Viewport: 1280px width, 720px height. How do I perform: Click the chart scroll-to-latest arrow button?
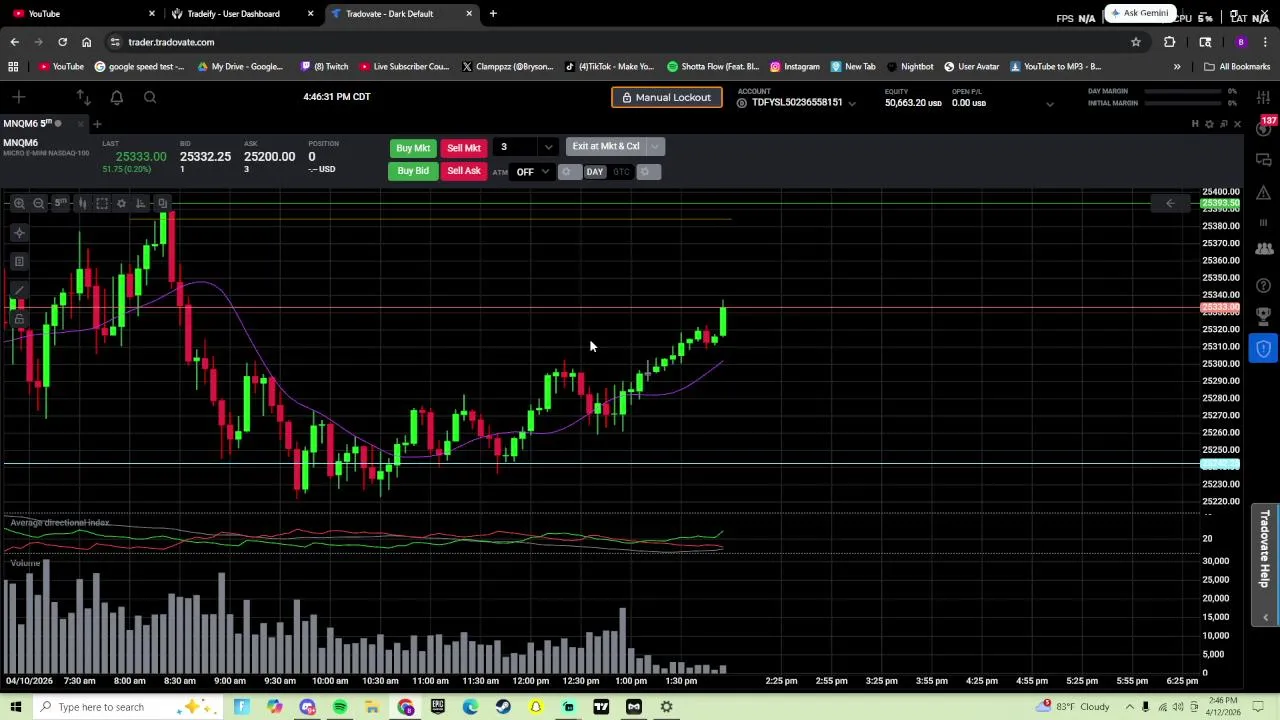1170,203
